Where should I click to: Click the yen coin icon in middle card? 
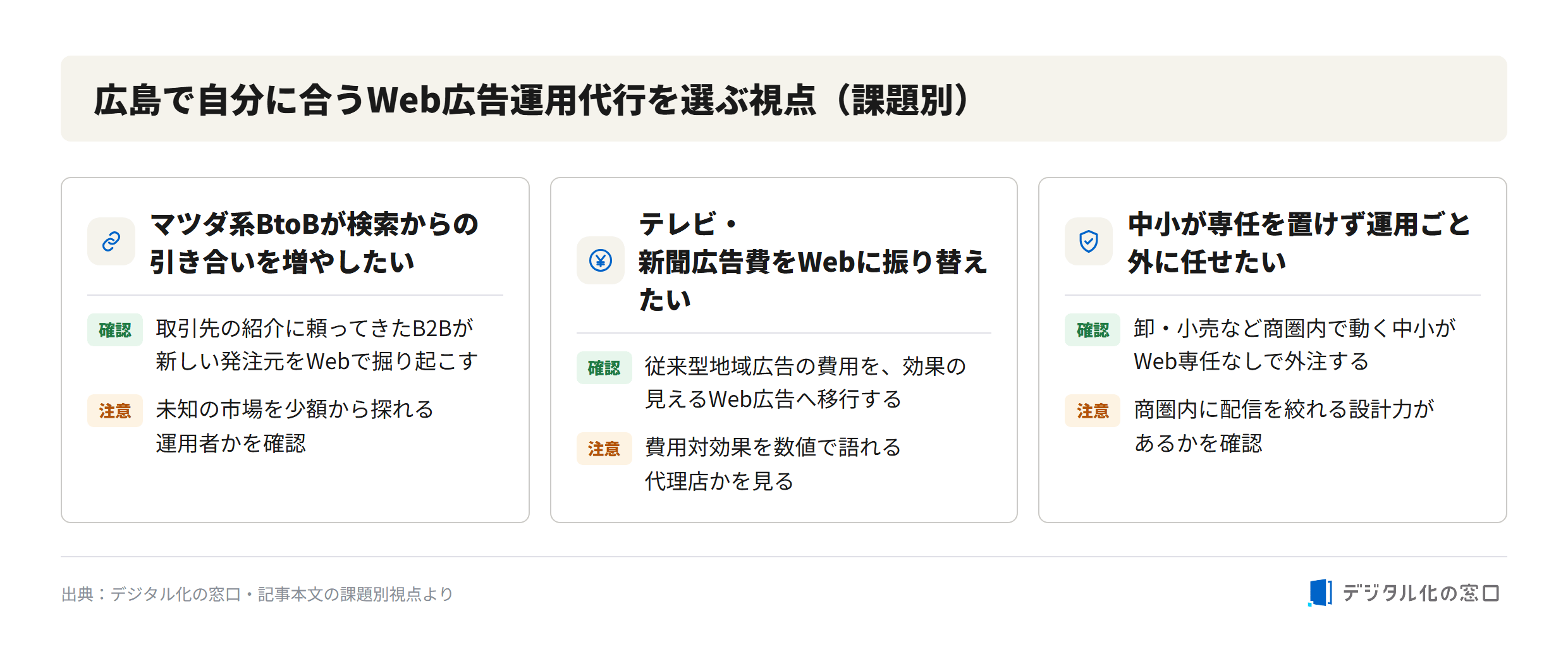pyautogui.click(x=600, y=260)
